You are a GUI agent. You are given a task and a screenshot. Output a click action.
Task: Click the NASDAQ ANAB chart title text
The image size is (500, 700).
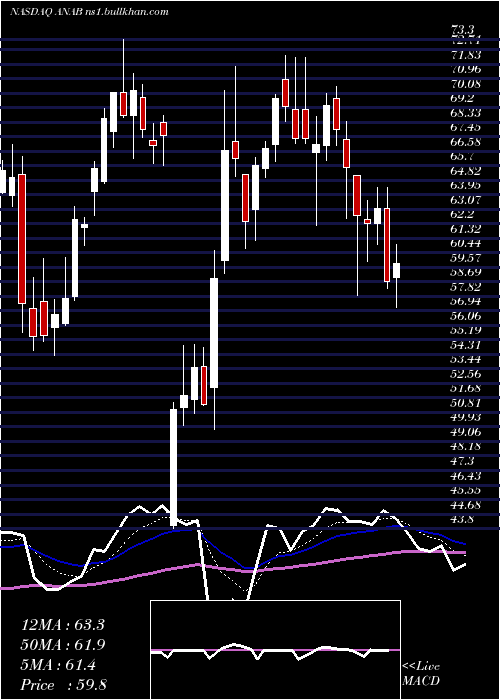coord(89,12)
